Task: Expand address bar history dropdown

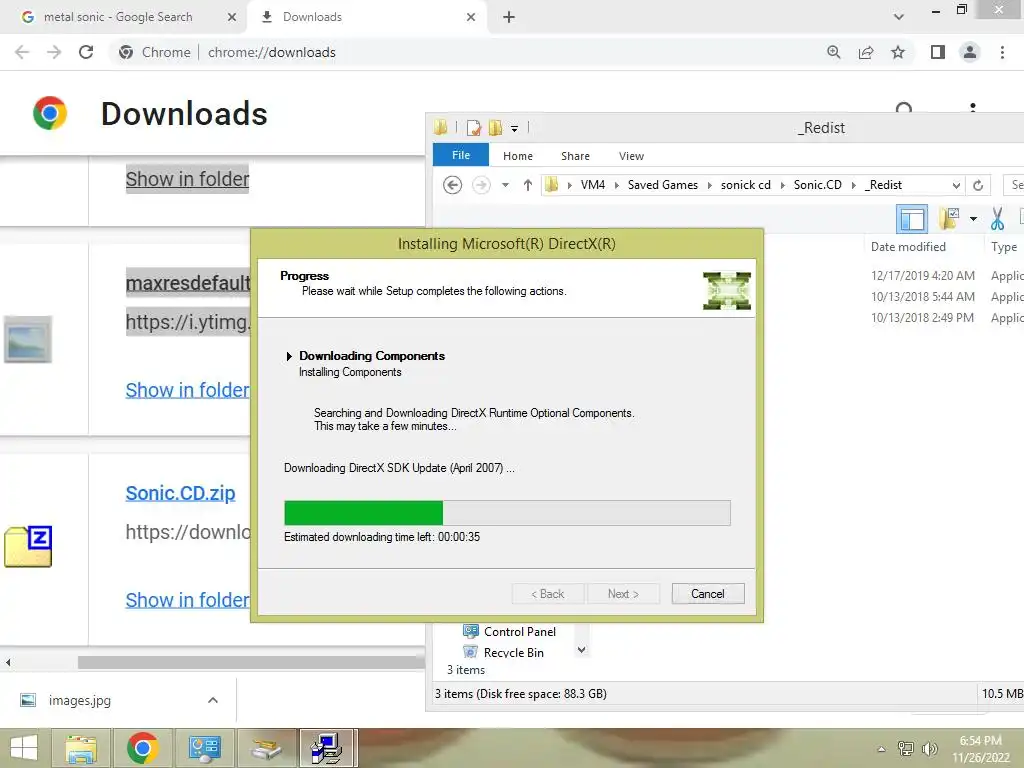Action: (x=956, y=185)
